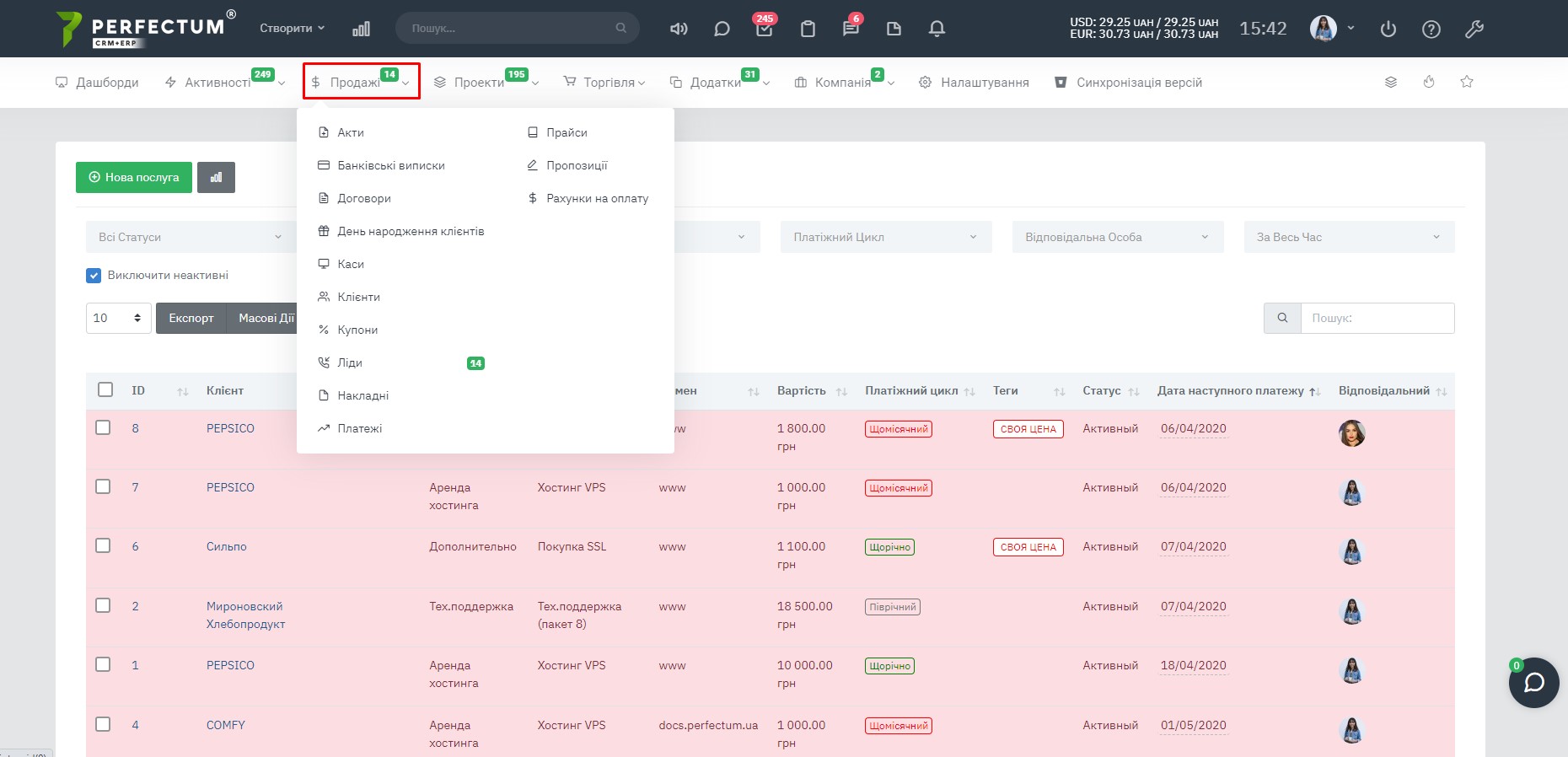The height and width of the screenshot is (757, 1568).
Task: Click the wrench setup icon
Action: pos(1474,29)
